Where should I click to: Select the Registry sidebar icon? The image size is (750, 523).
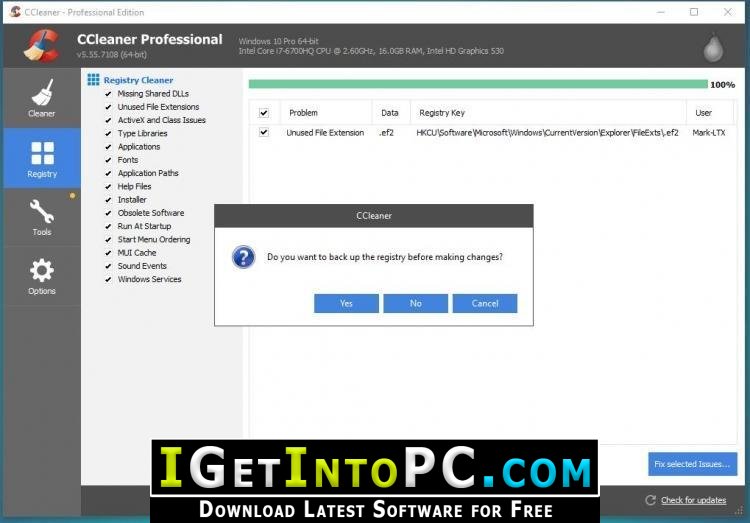42,158
